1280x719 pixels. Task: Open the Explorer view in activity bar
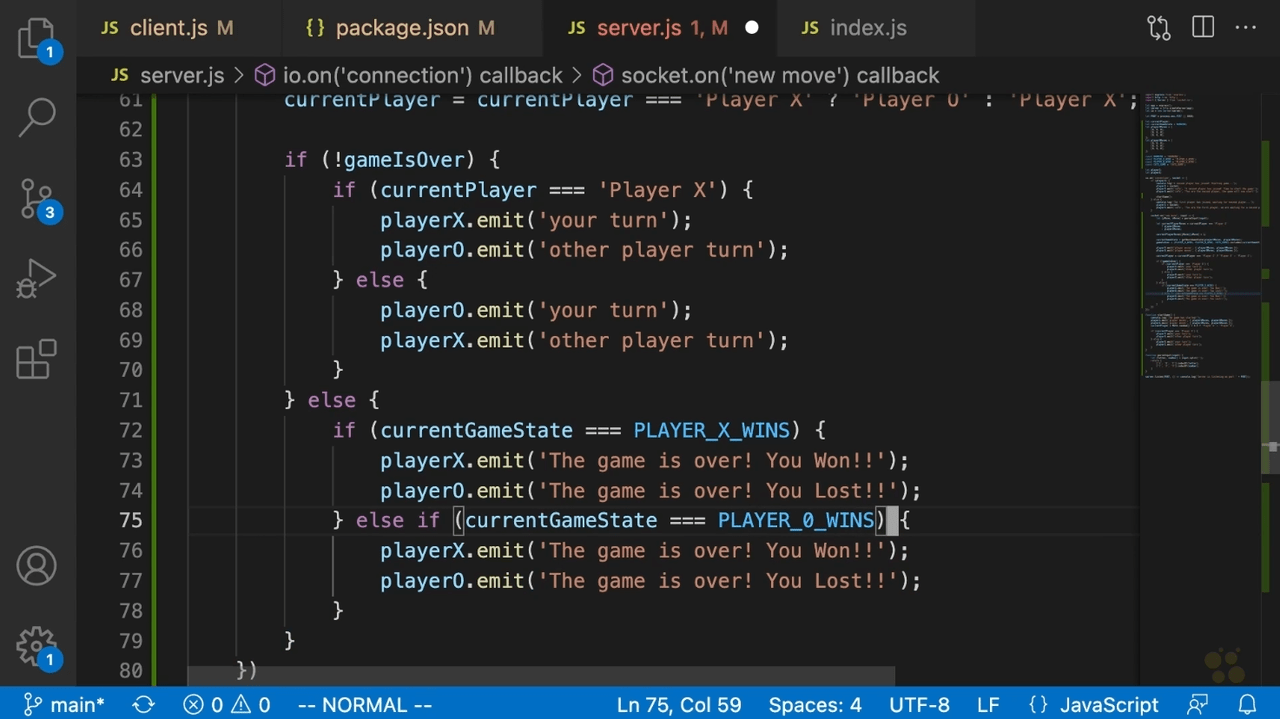tap(37, 37)
